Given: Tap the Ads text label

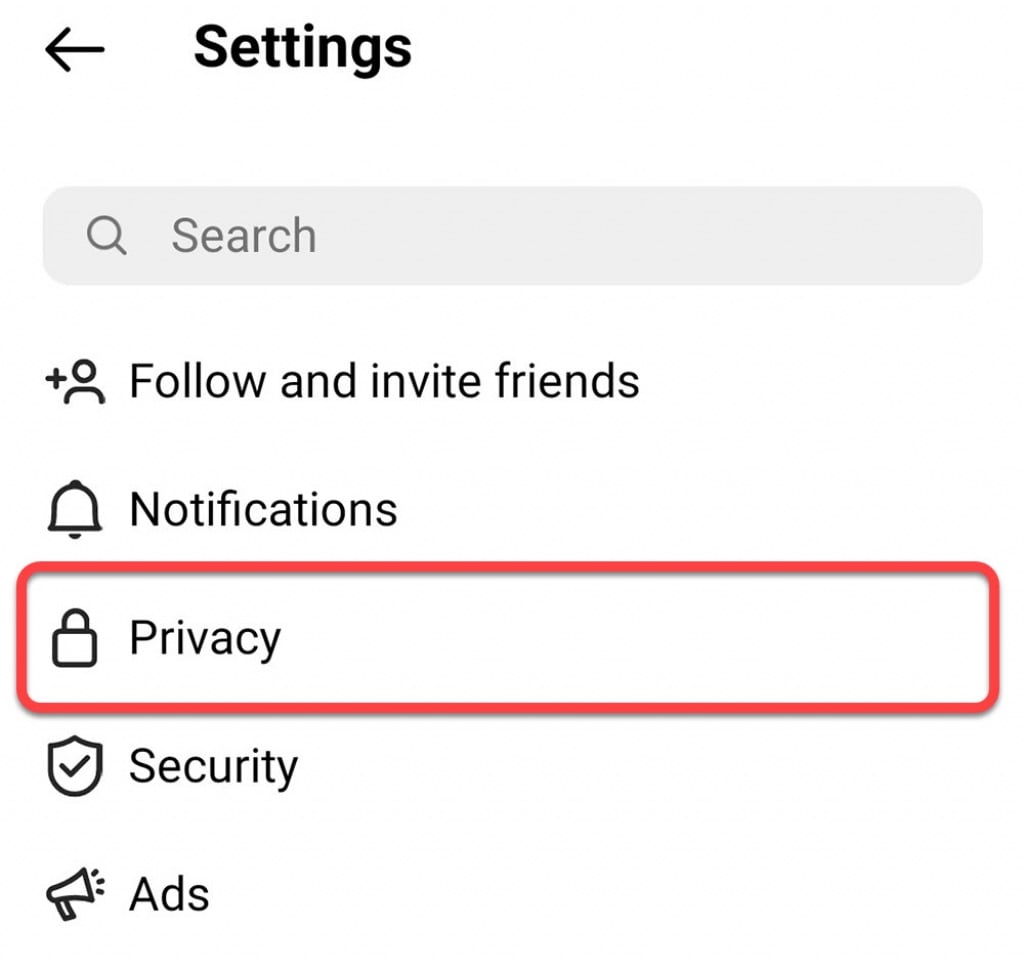Looking at the screenshot, I should pos(169,895).
